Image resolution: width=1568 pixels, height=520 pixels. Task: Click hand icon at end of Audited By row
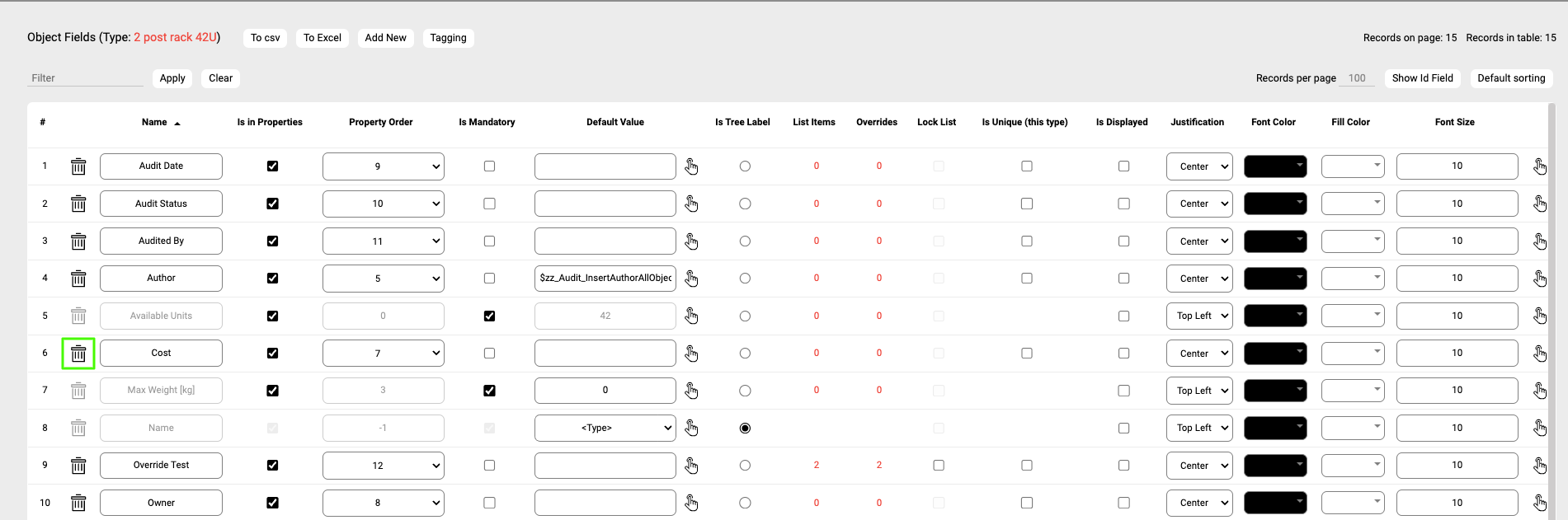[x=1539, y=241]
